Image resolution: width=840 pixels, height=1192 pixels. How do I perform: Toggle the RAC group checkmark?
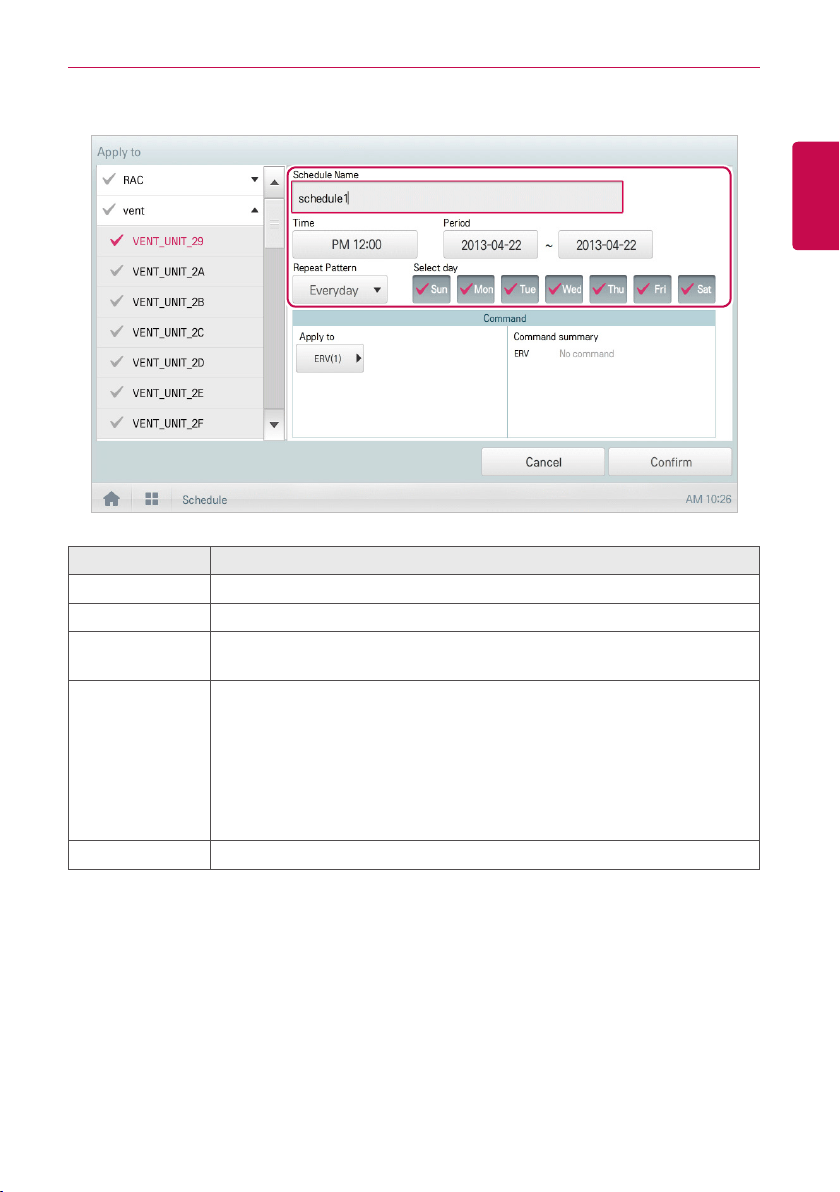click(109, 179)
